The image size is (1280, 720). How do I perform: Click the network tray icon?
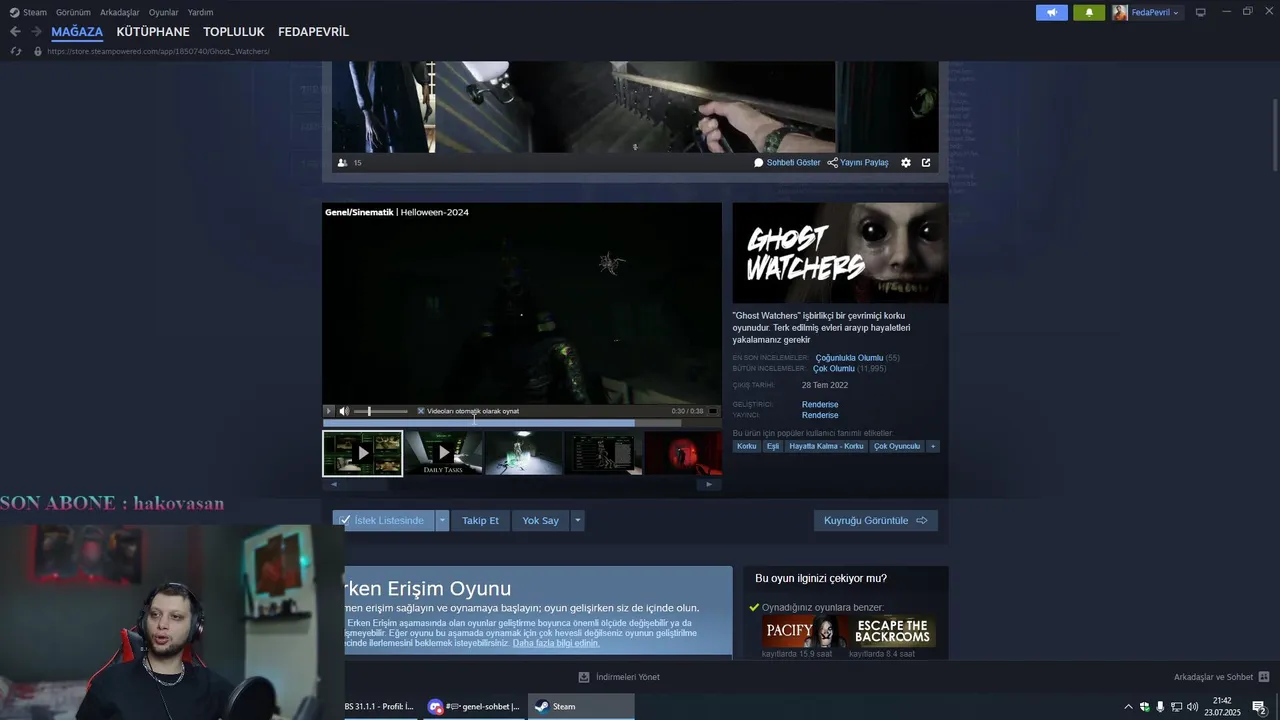coord(1176,707)
